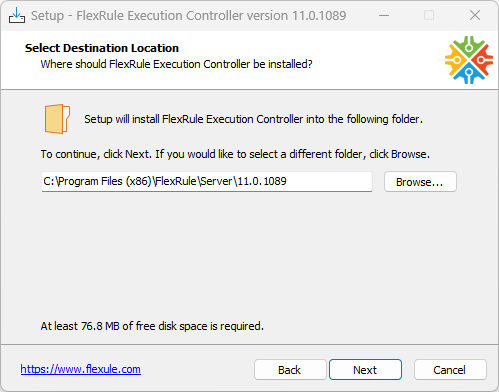Go Back to the previous setup step
The height and width of the screenshot is (392, 499).
click(x=290, y=370)
